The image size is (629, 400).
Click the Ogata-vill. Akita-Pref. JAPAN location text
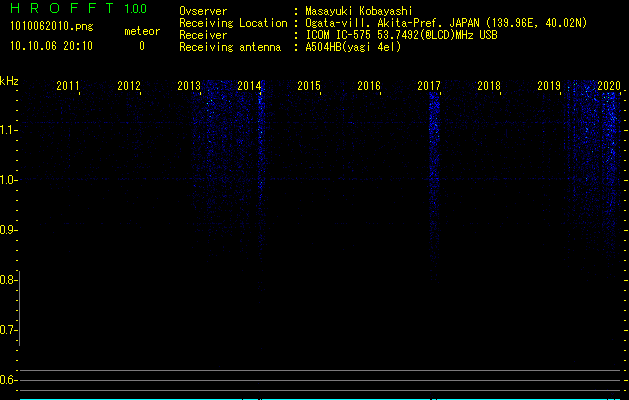coord(446,23)
